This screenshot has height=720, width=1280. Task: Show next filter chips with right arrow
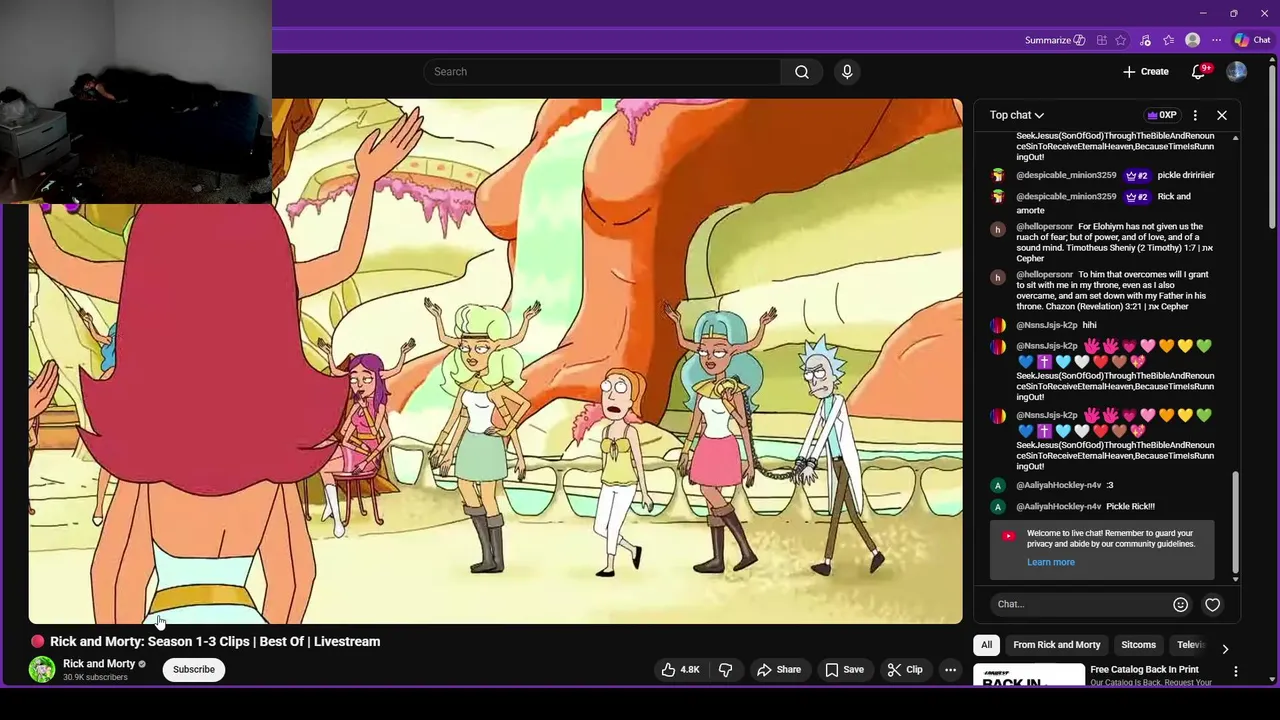pyautogui.click(x=1225, y=649)
